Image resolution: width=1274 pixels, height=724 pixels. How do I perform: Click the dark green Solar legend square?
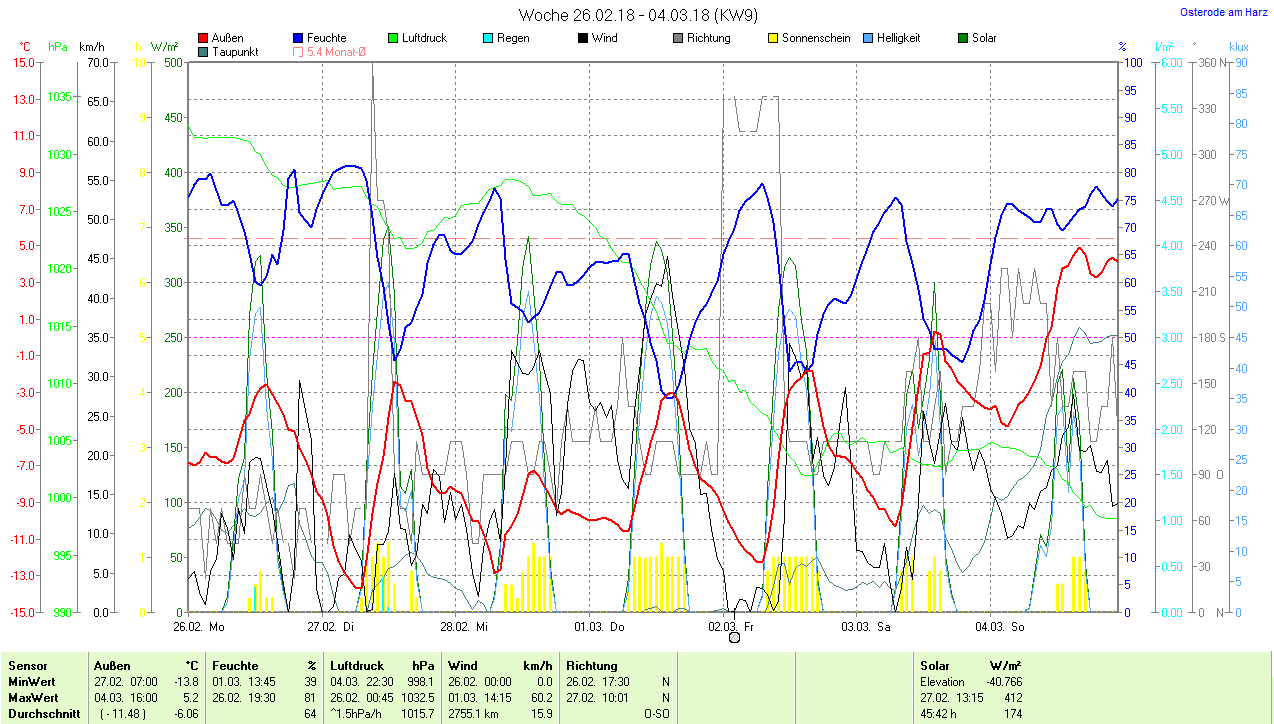pos(963,38)
